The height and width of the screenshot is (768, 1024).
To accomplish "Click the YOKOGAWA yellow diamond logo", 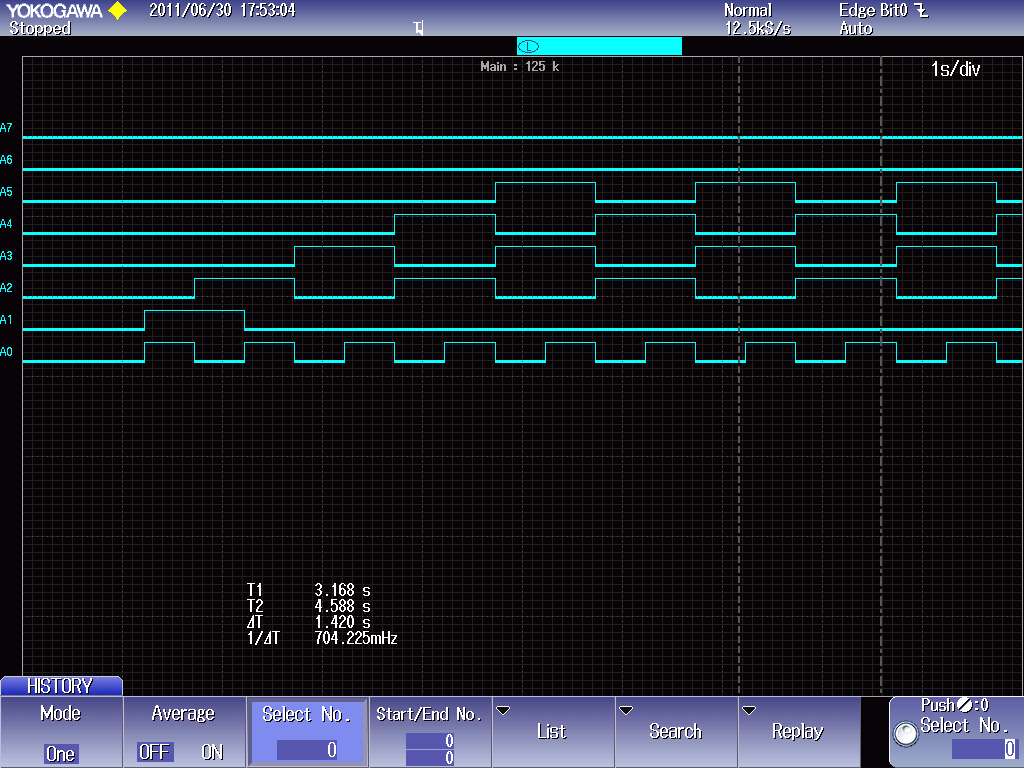I will [118, 10].
